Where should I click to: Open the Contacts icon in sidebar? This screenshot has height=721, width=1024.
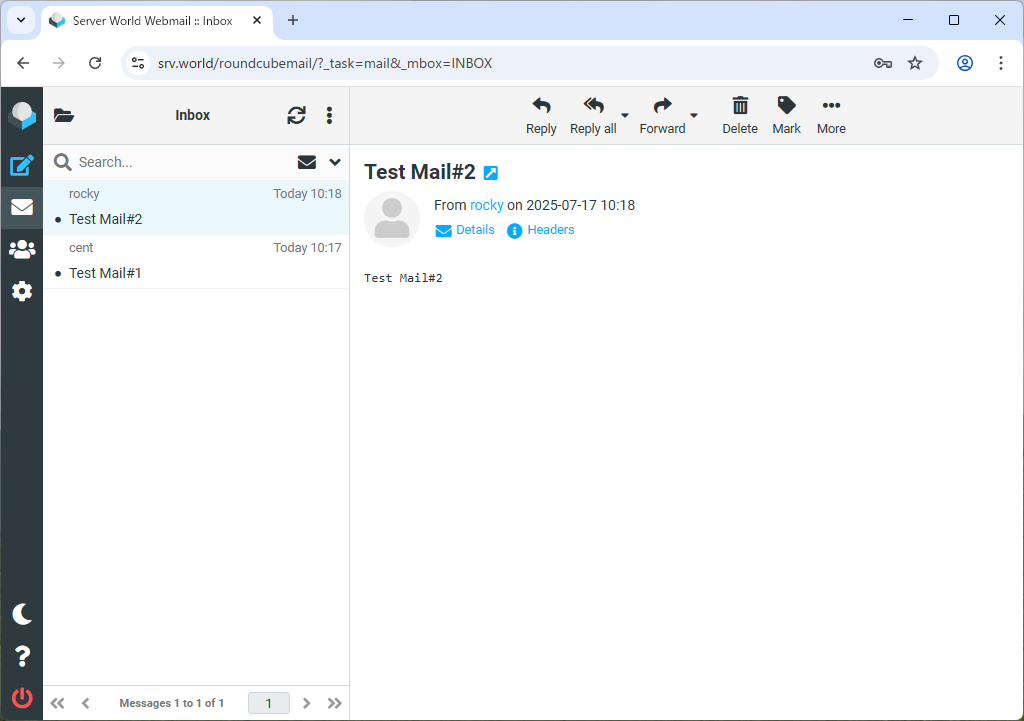pos(21,249)
